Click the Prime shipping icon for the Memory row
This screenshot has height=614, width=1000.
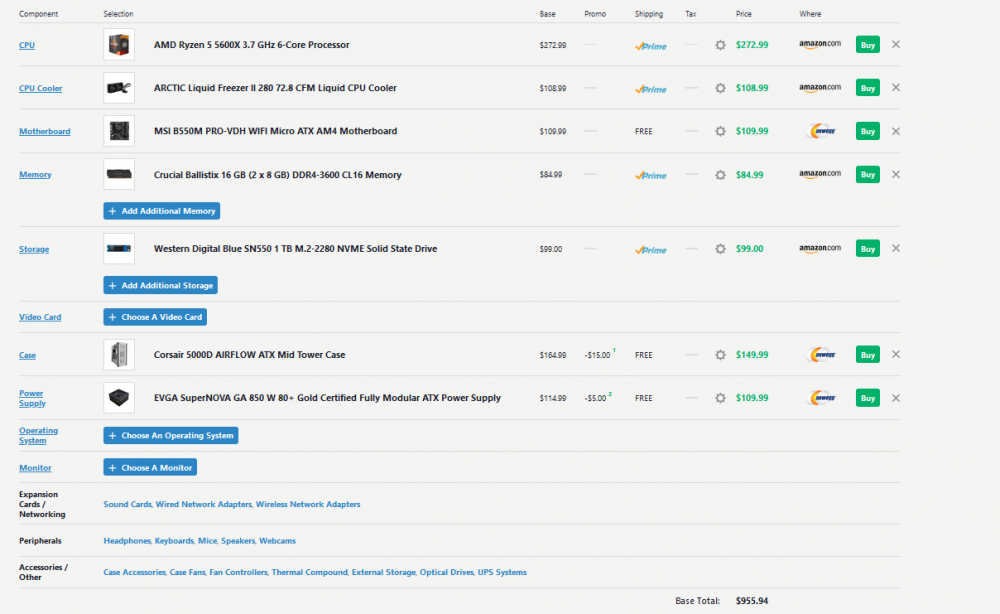tap(650, 174)
